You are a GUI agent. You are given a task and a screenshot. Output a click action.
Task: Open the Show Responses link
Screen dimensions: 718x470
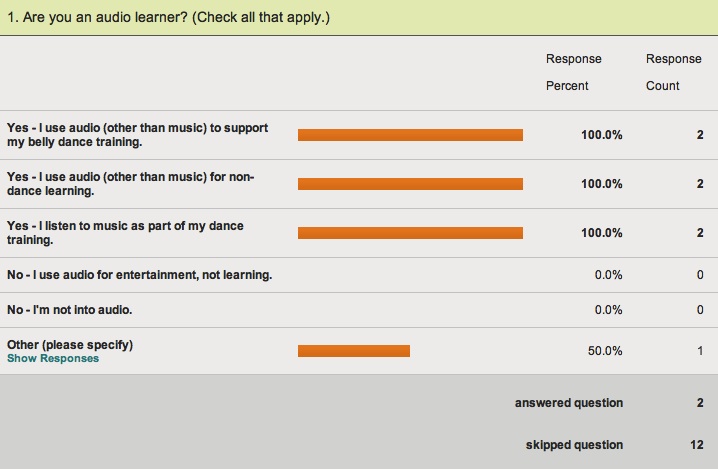pos(53,358)
